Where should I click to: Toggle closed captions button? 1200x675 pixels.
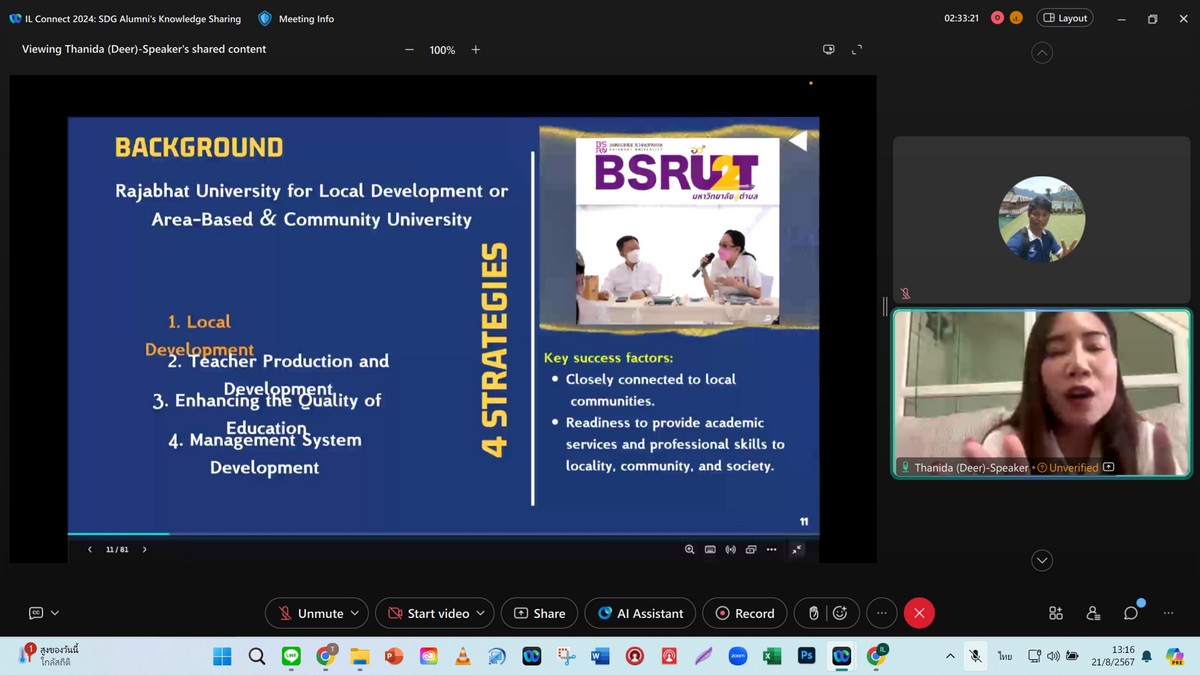click(36, 613)
